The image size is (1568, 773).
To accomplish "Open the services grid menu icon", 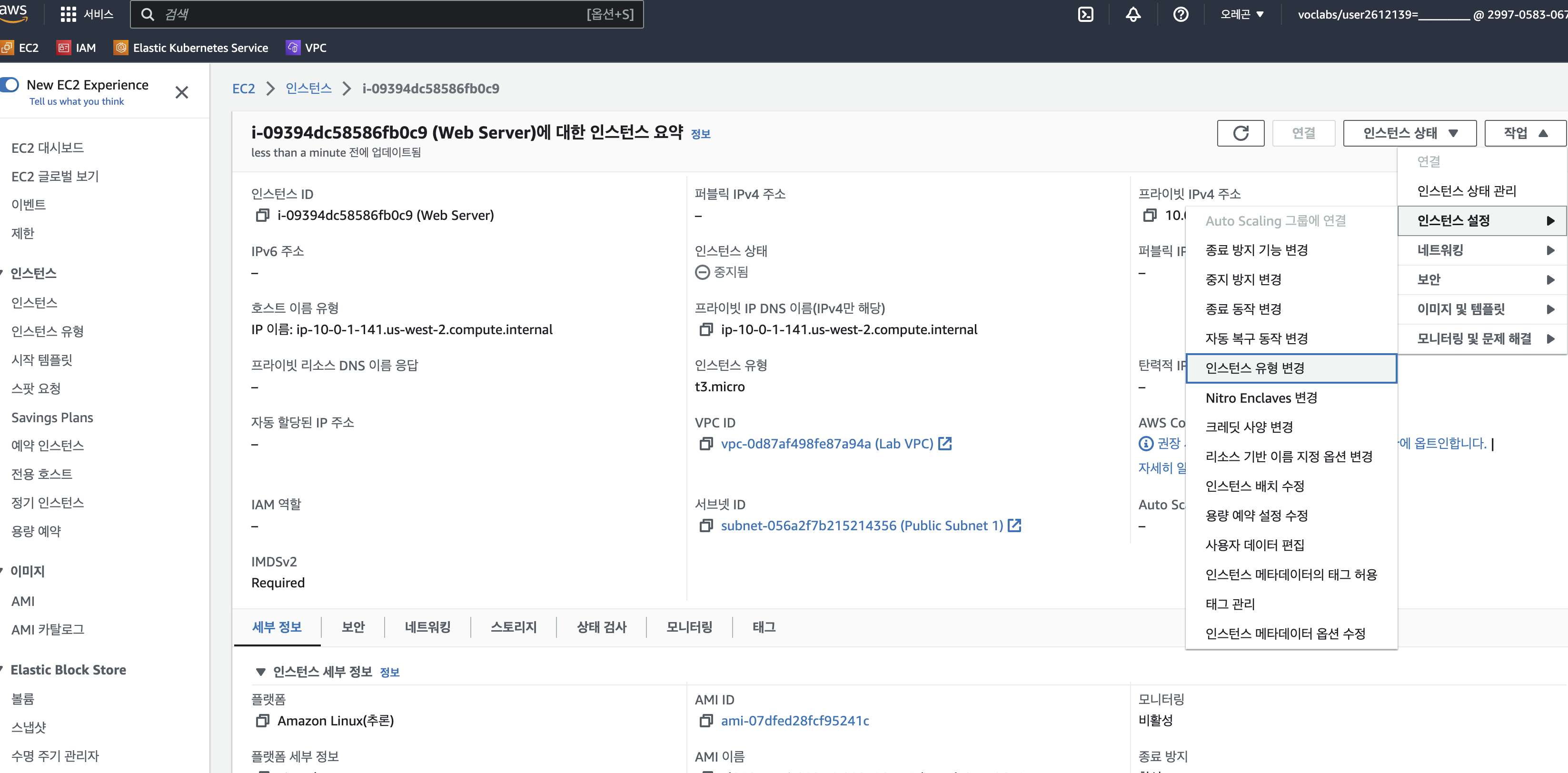I will pos(68,14).
